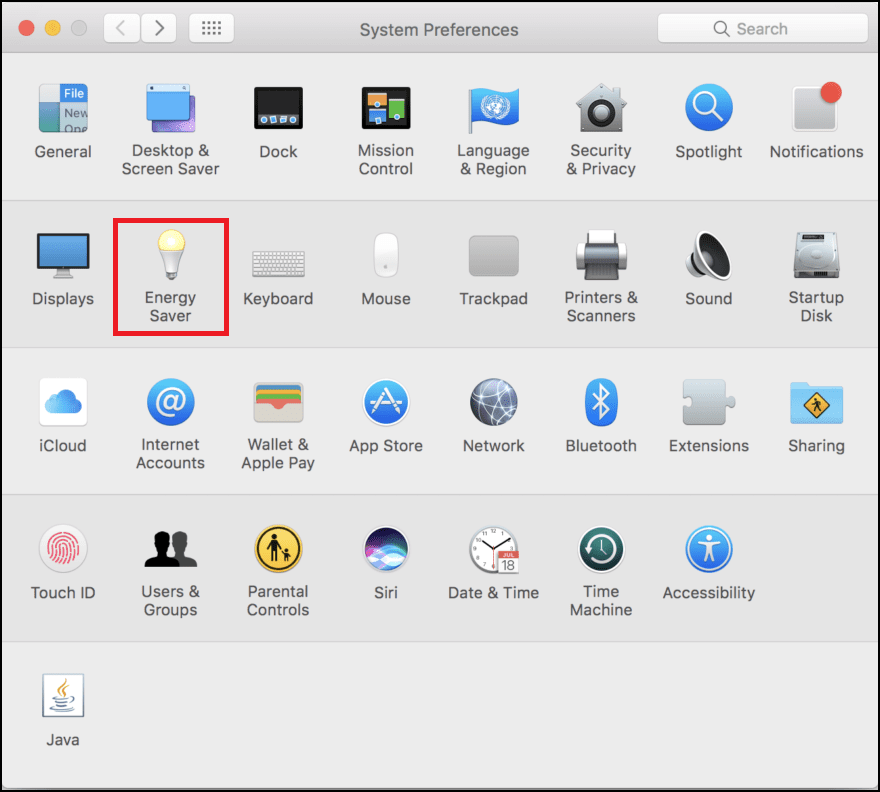Open Security & Privacy settings

tap(601, 106)
